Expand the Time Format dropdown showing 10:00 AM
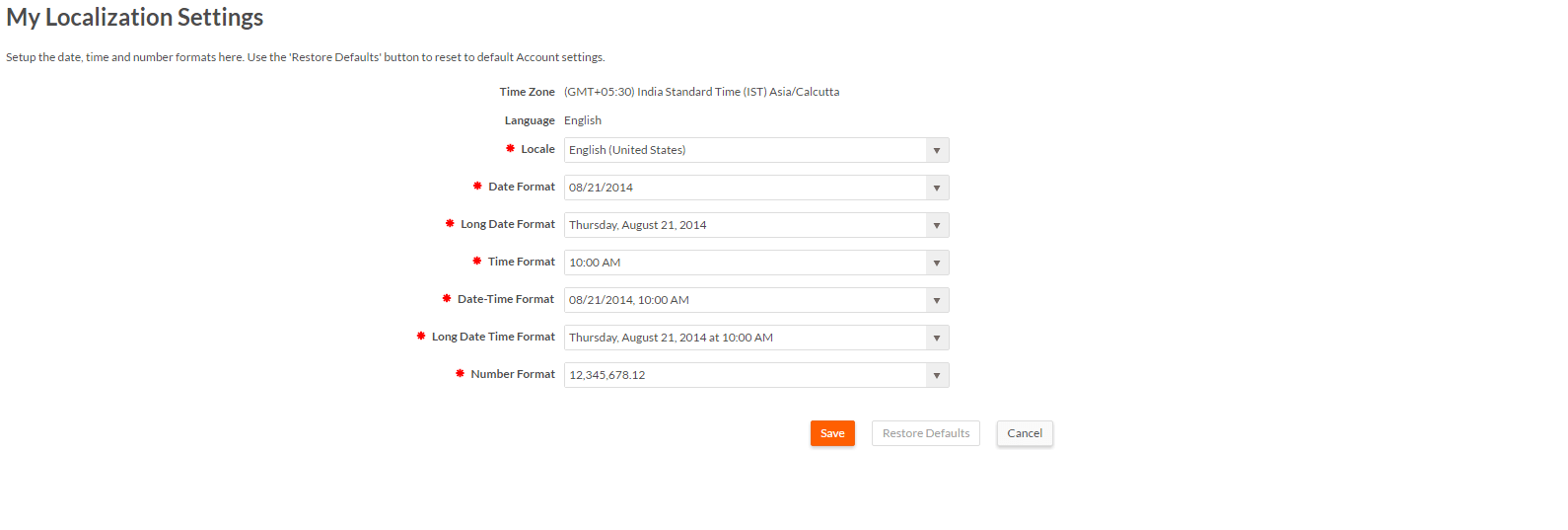This screenshot has height=530, width=1568. (x=756, y=263)
